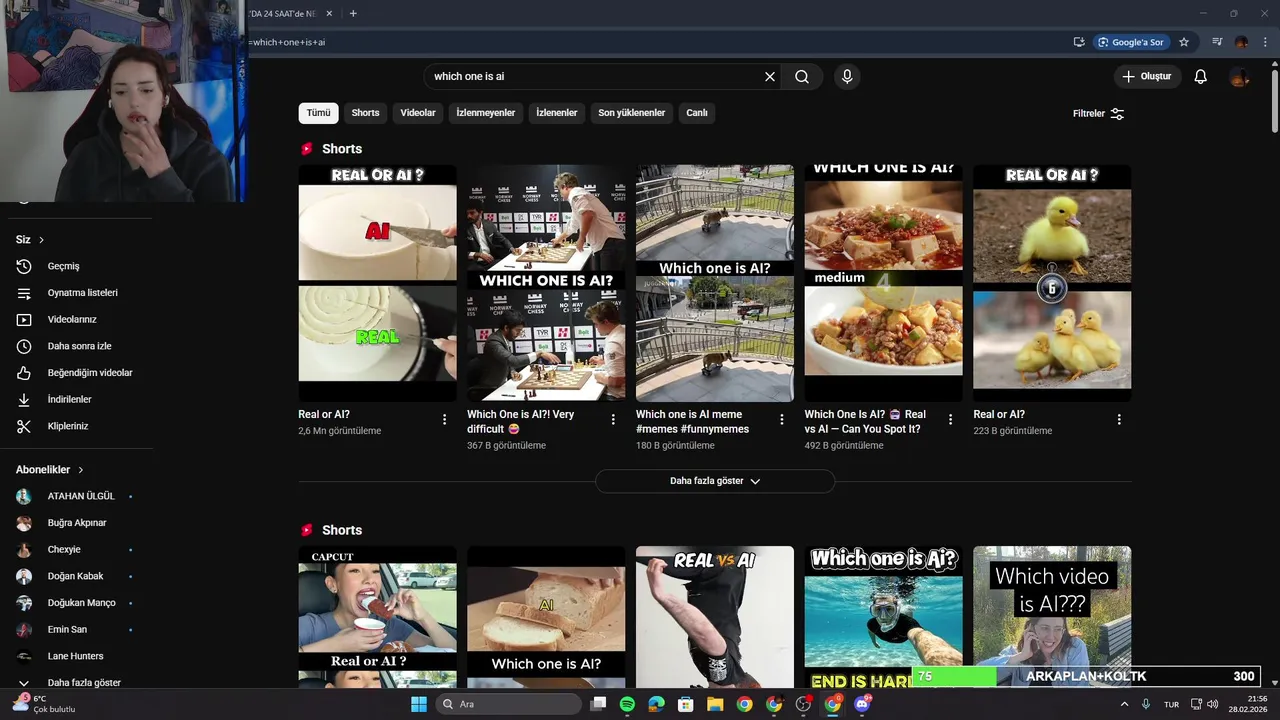Viewport: 1280px width, 720px height.
Task: Play the chess Which One is AI short thumbnail
Action: [546, 283]
